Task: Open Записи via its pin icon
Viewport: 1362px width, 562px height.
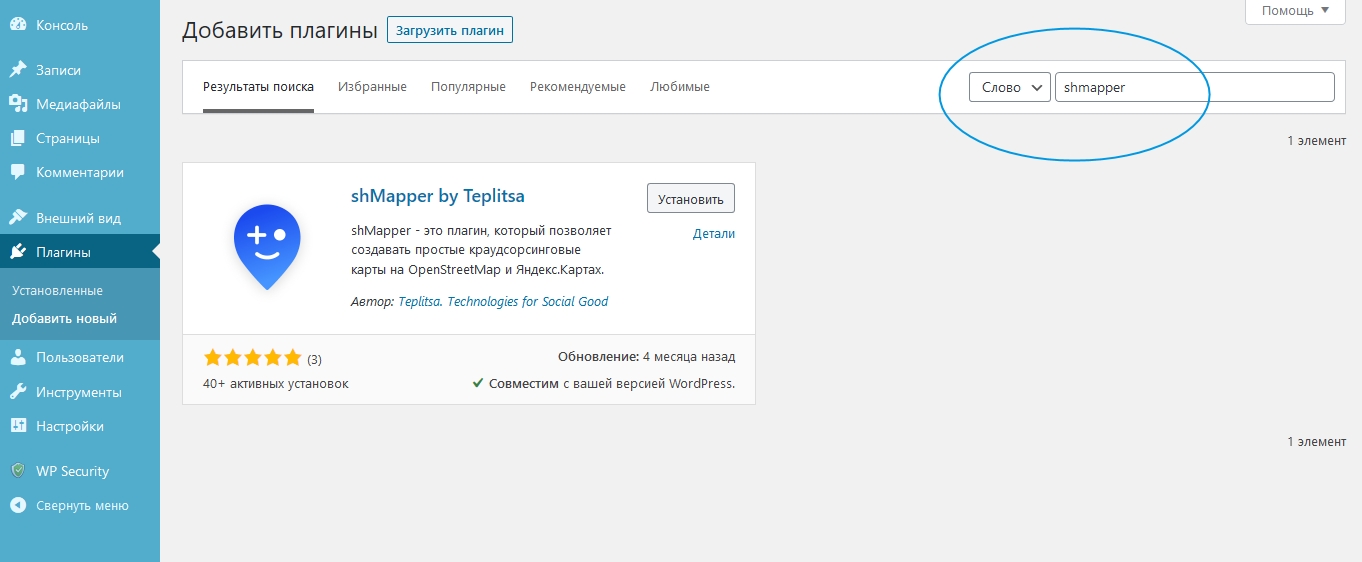Action: click(x=18, y=70)
